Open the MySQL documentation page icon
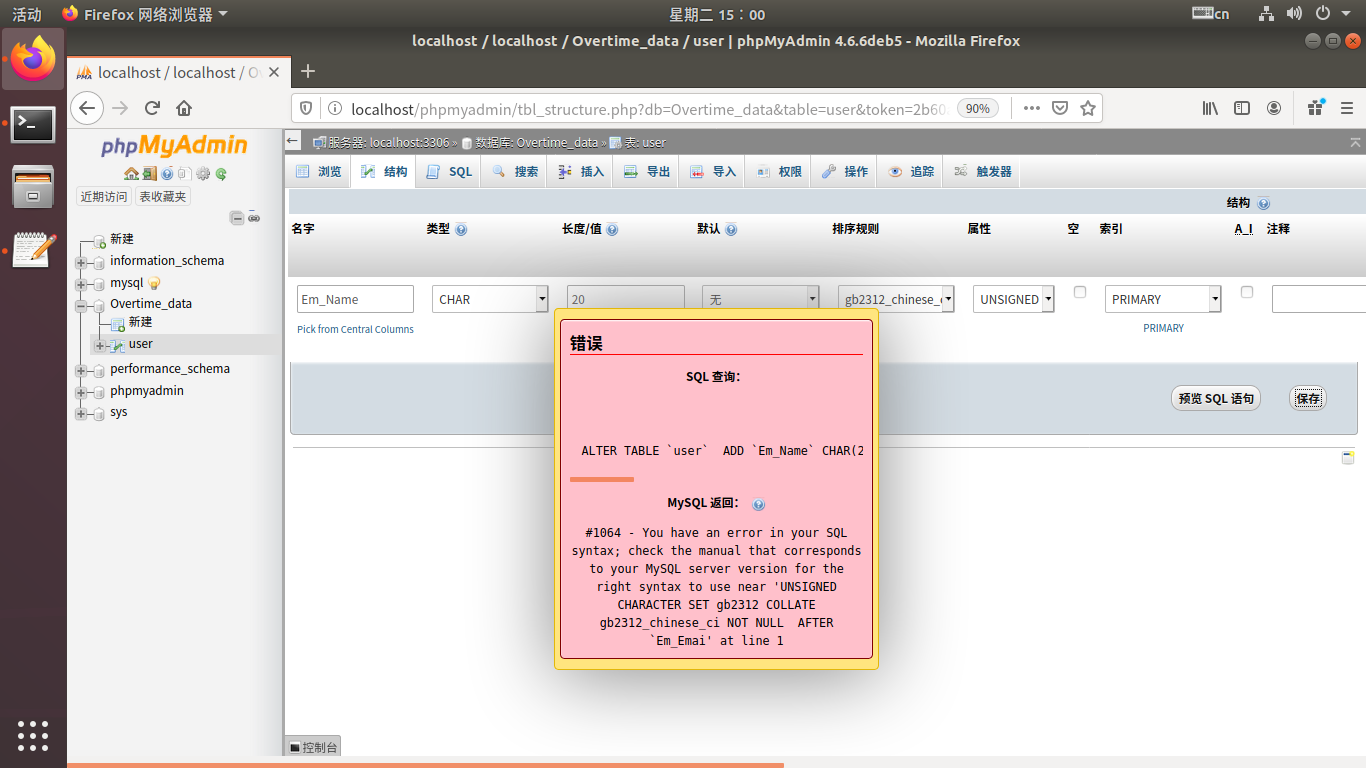Image resolution: width=1366 pixels, height=768 pixels. [185, 174]
